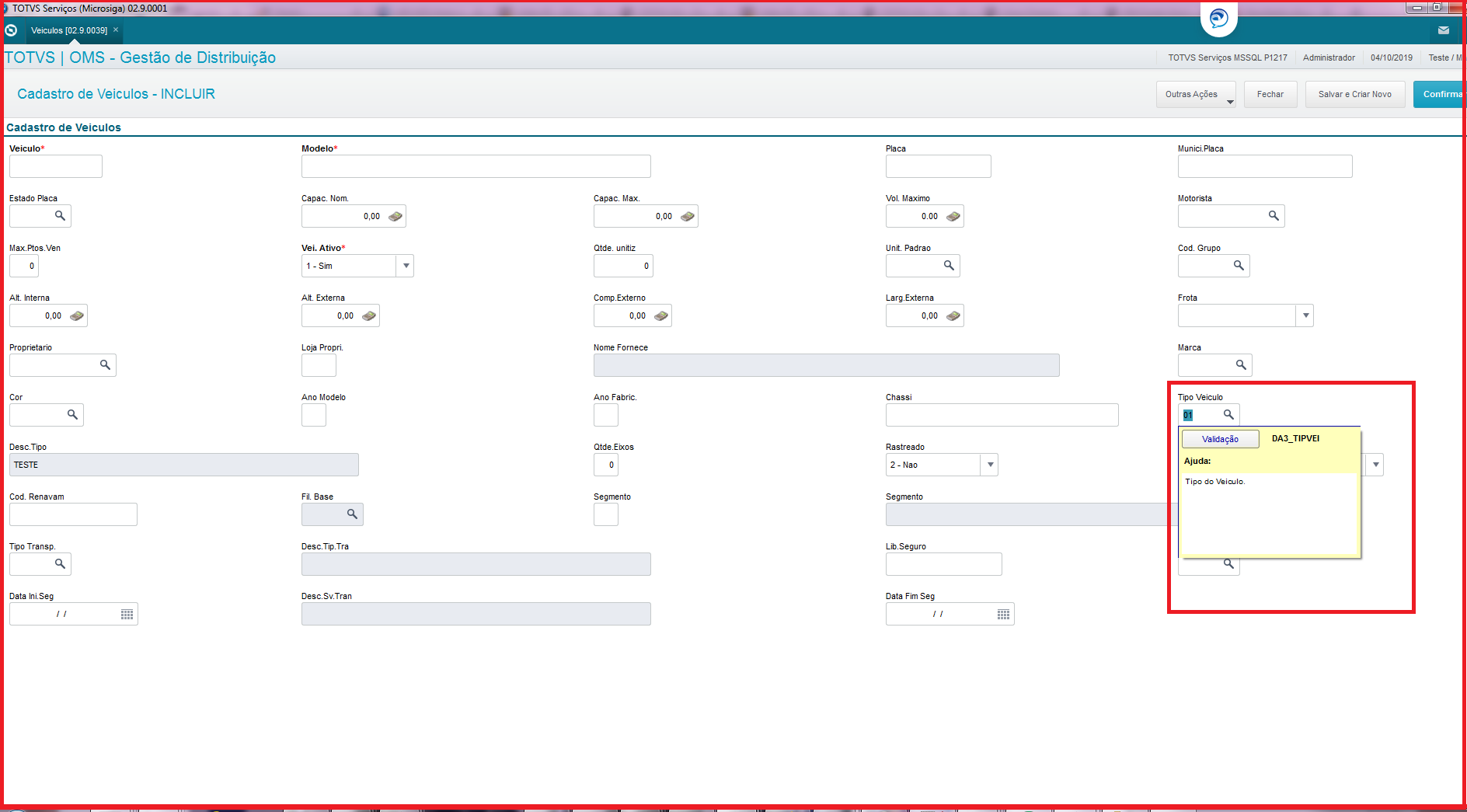Open Cor lookup magnifier
The image size is (1467, 812).
click(x=72, y=415)
